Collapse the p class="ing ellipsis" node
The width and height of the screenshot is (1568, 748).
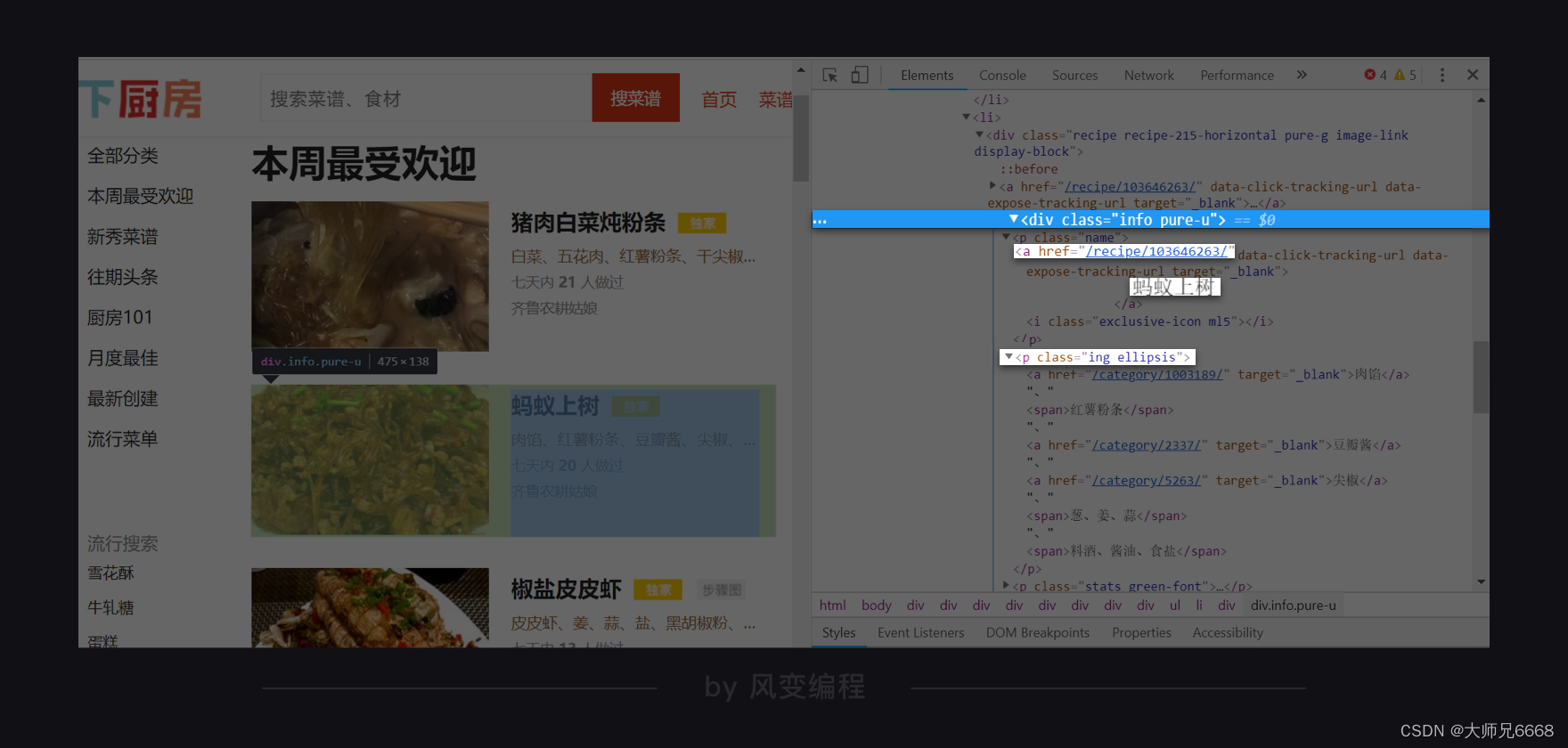[x=1009, y=357]
